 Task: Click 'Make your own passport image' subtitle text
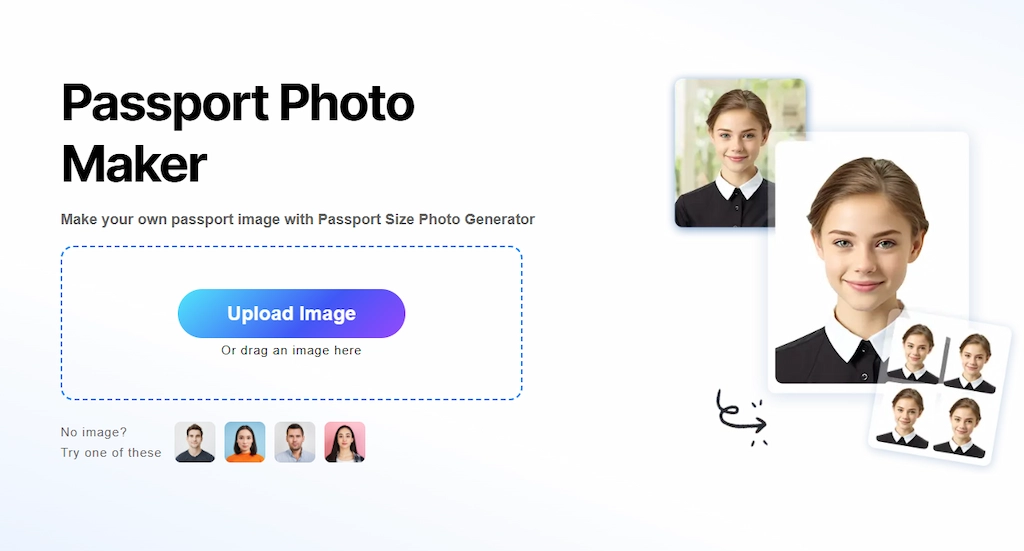170,219
